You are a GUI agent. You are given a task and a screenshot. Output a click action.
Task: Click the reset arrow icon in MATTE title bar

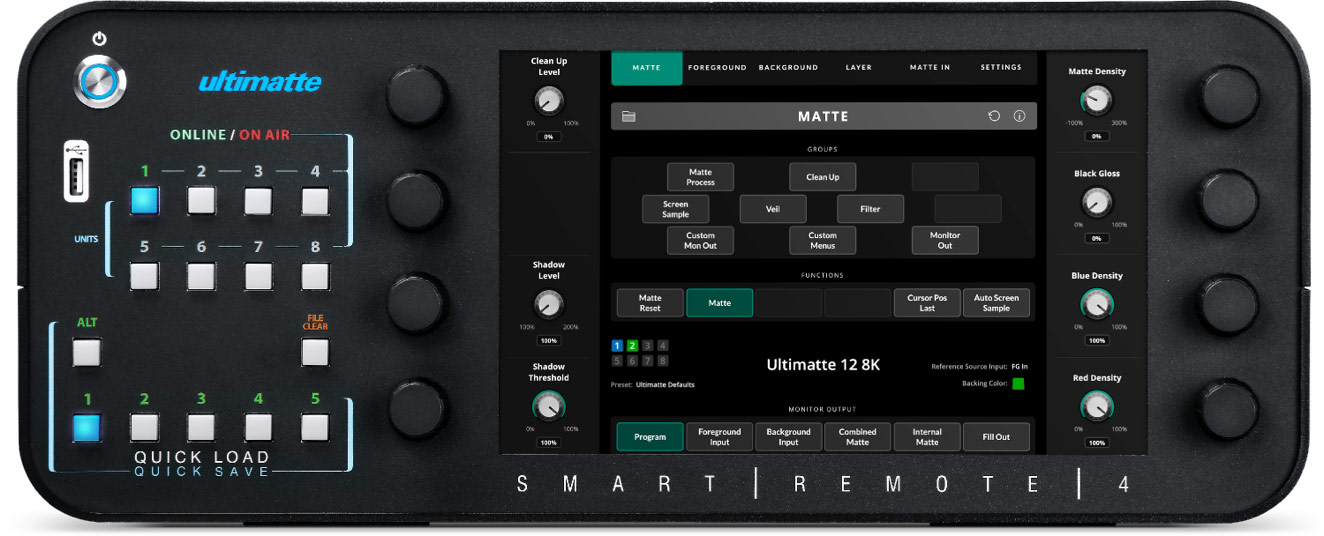[x=994, y=116]
